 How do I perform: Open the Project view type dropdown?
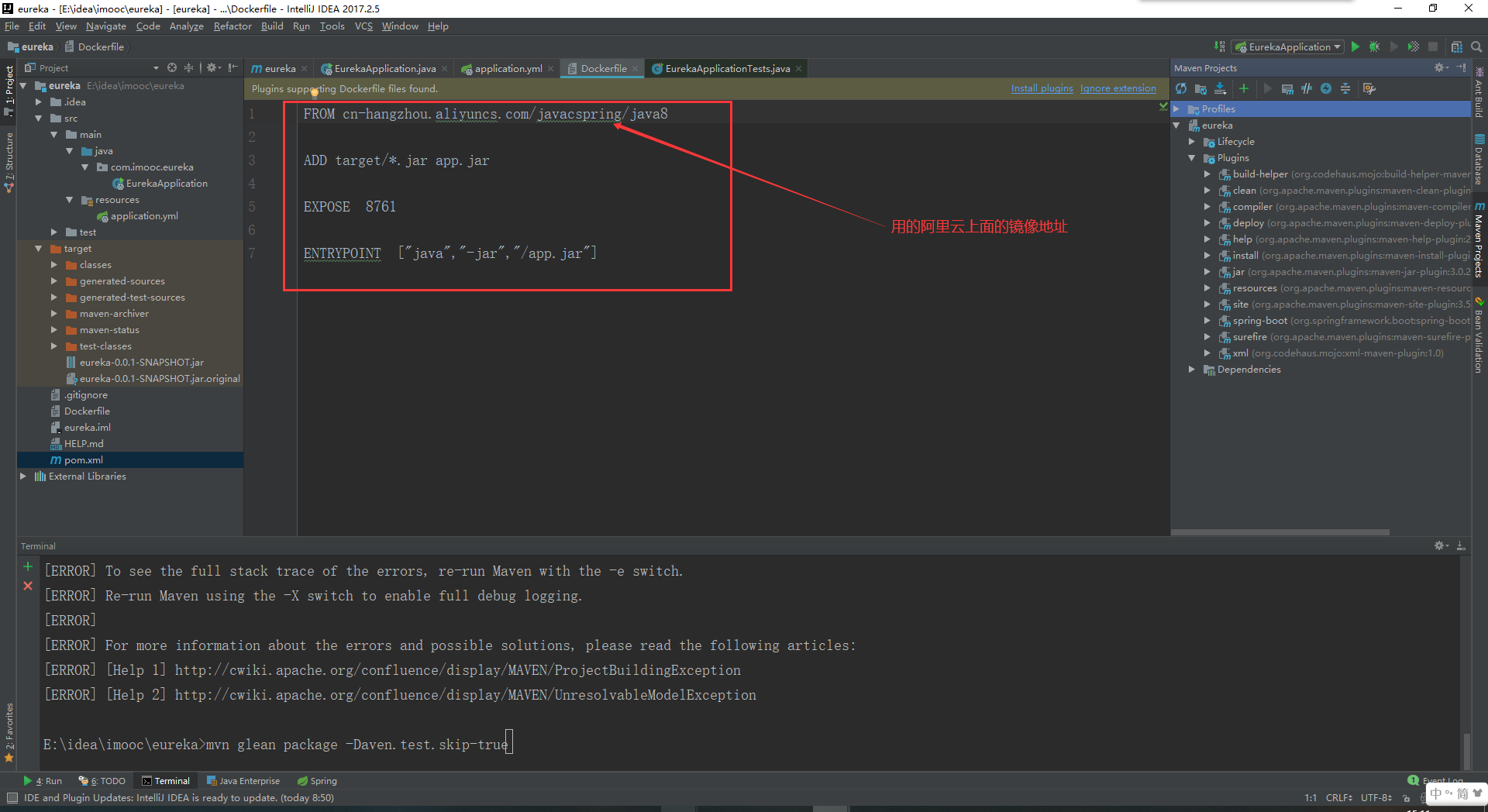click(156, 68)
